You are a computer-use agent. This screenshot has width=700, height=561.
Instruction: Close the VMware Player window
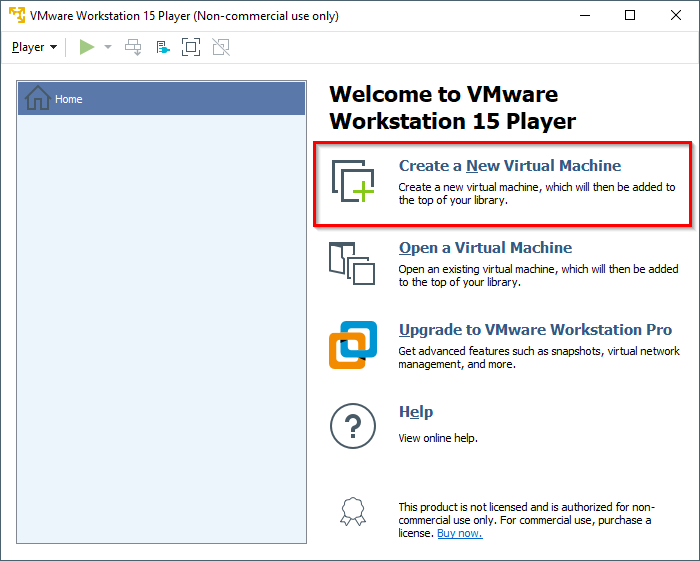[x=676, y=15]
